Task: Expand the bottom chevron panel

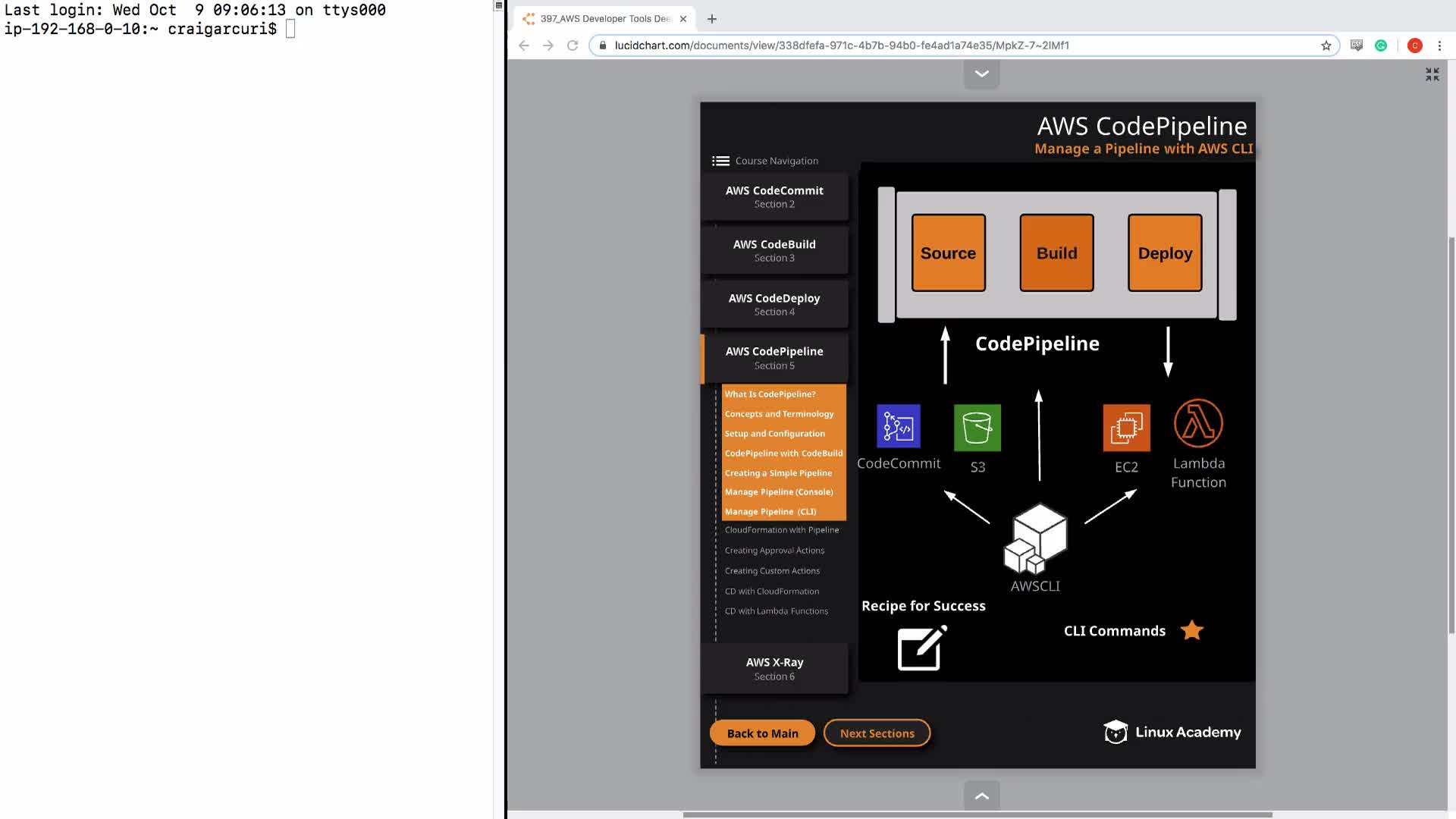Action: click(981, 795)
